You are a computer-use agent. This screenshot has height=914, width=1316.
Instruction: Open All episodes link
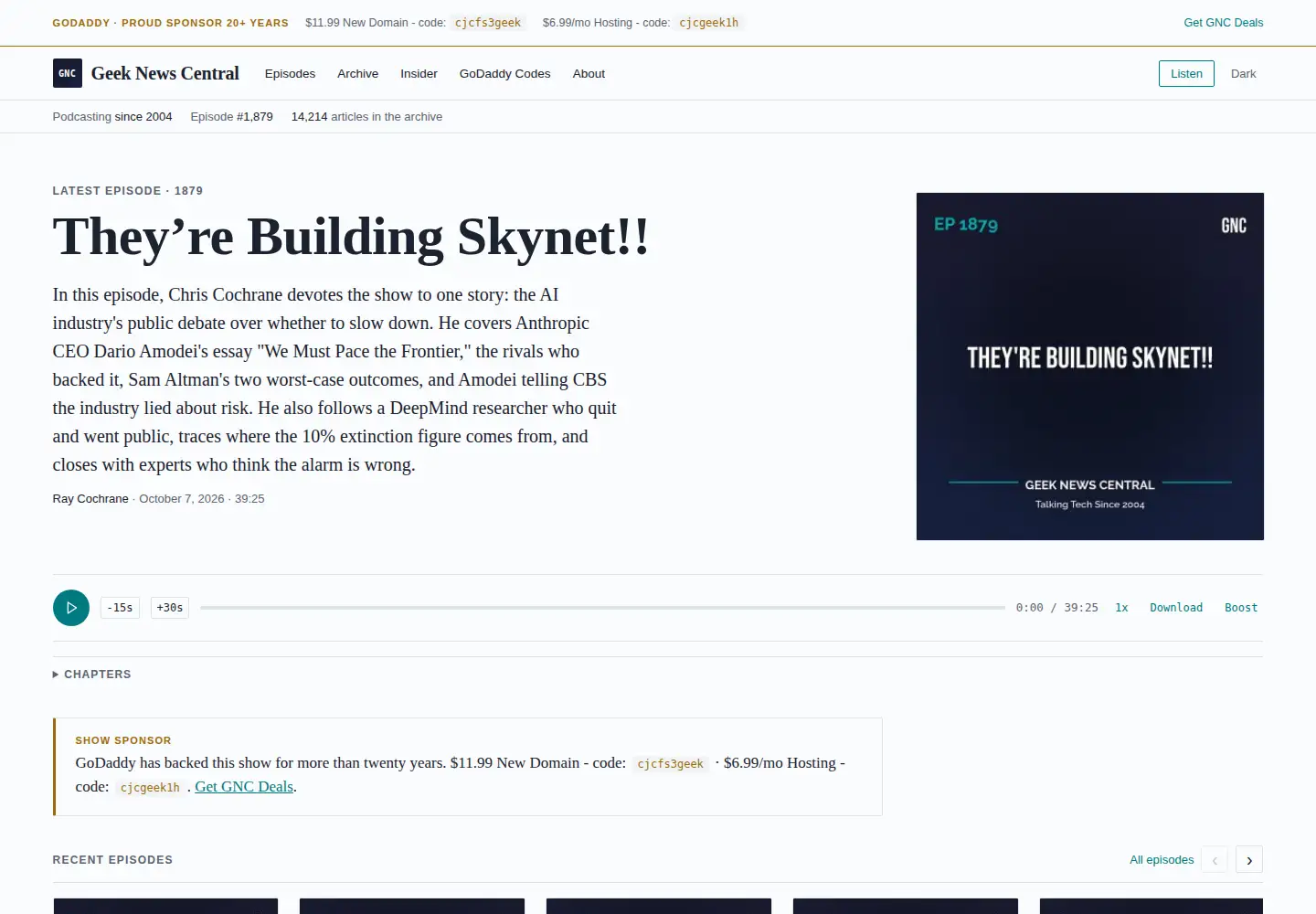pyautogui.click(x=1162, y=860)
